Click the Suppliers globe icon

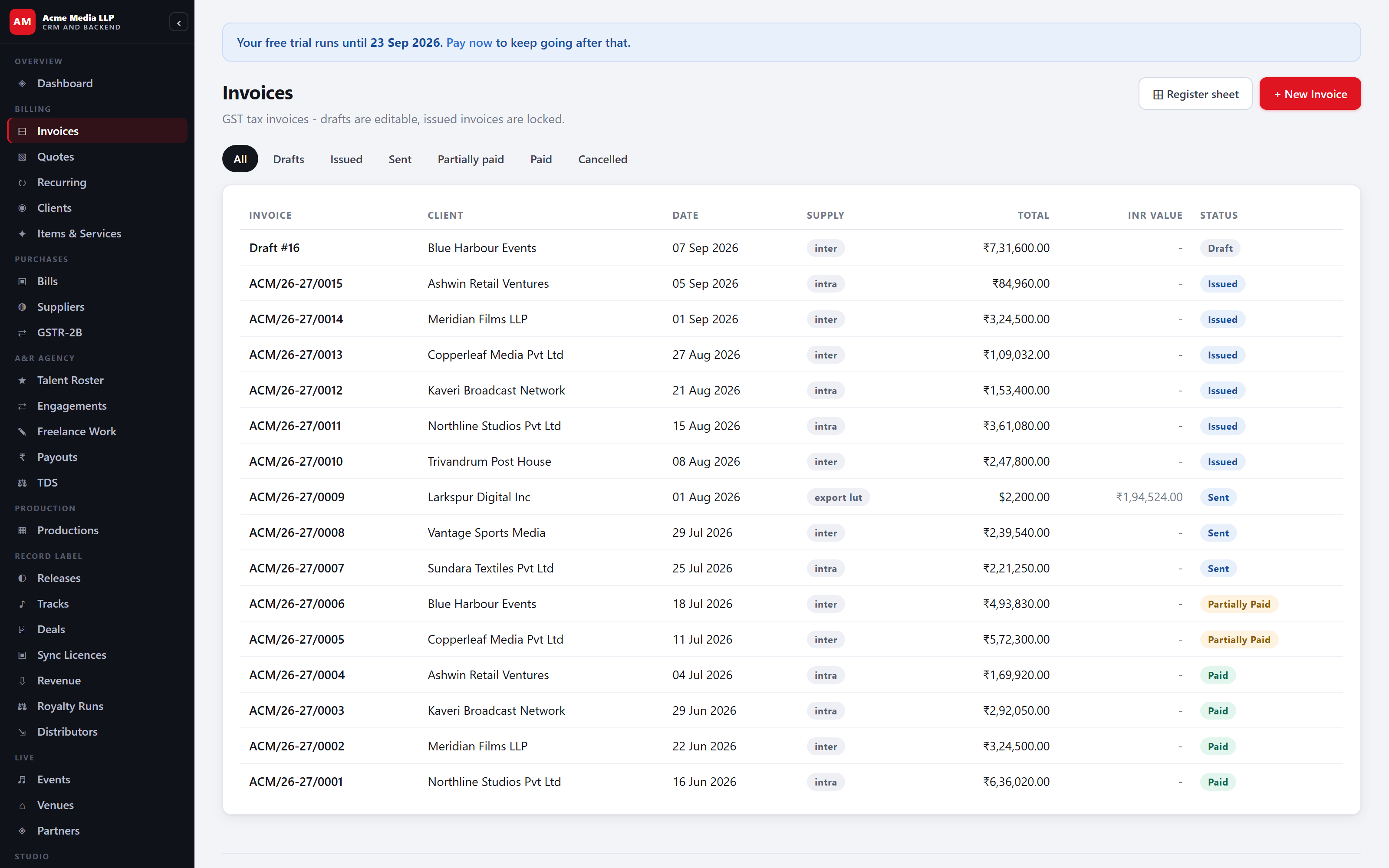(x=22, y=307)
